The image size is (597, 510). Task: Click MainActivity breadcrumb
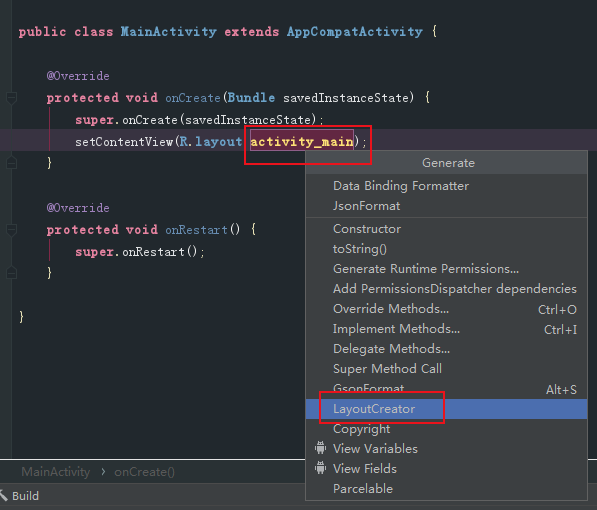[x=56, y=472]
